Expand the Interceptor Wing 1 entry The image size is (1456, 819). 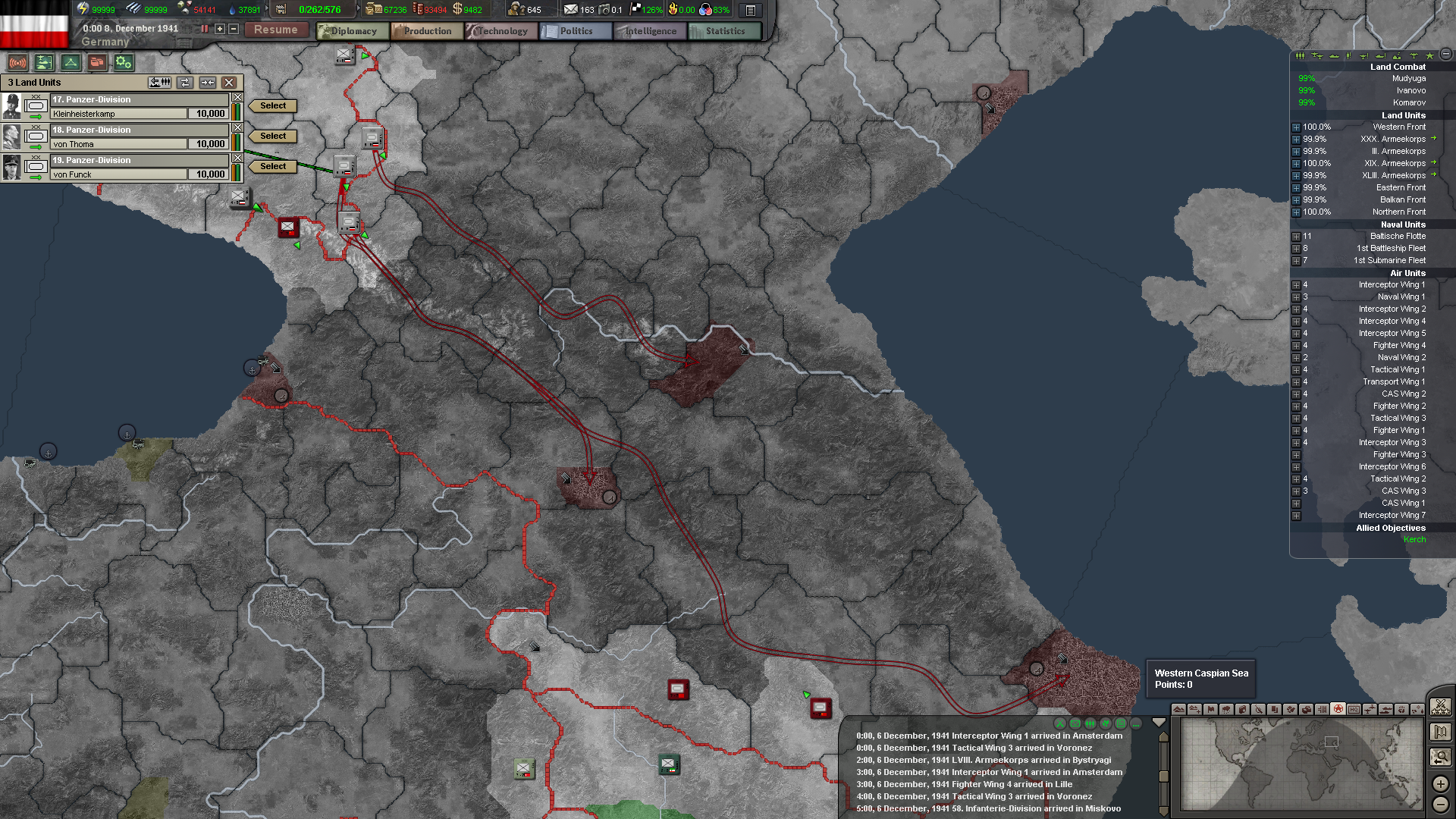[x=1296, y=285]
